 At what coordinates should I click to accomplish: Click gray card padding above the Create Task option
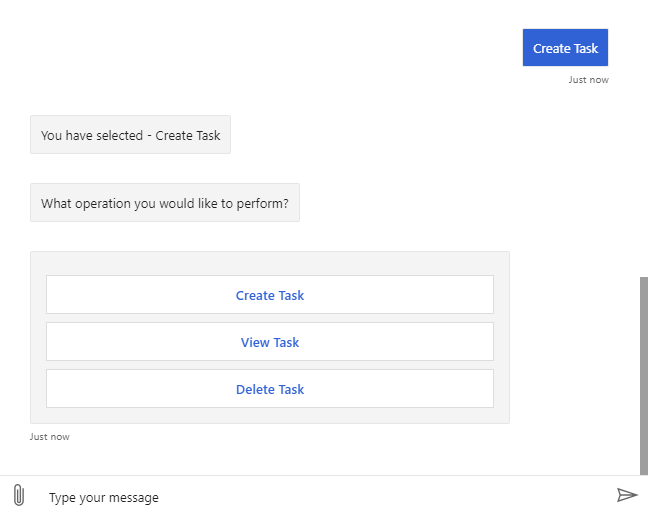[x=270, y=263]
